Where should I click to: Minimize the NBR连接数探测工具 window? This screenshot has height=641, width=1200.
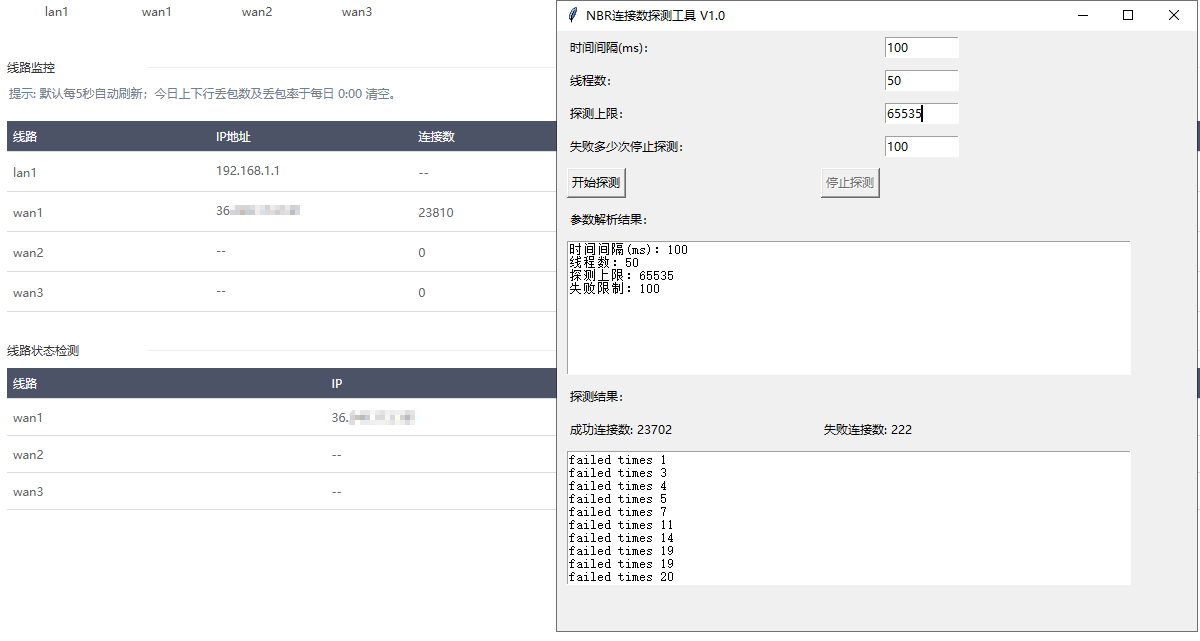(x=1082, y=15)
